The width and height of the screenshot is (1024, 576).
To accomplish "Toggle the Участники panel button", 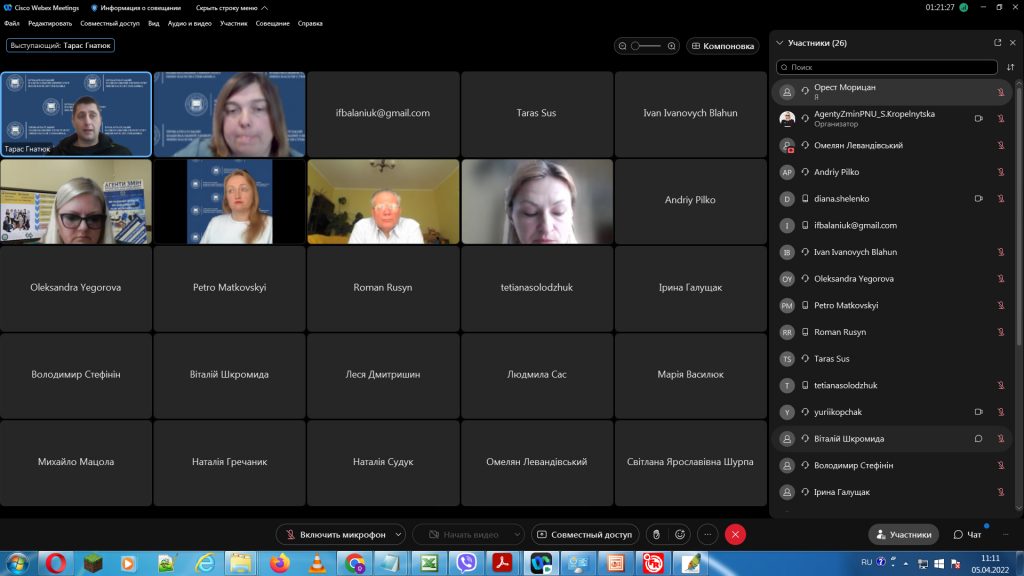I will 903,535.
